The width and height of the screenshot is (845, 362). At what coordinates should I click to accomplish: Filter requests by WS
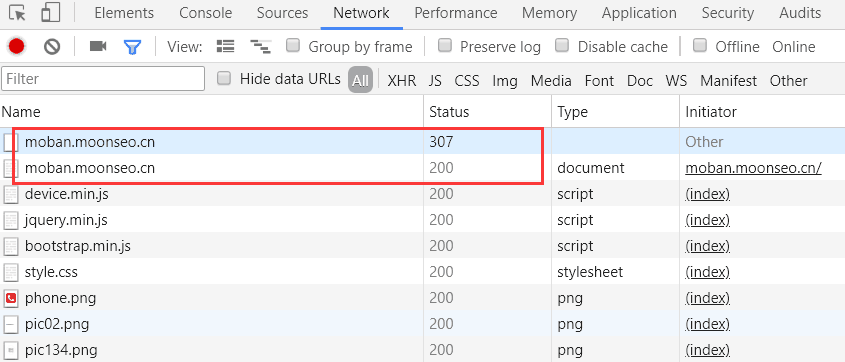click(x=676, y=81)
